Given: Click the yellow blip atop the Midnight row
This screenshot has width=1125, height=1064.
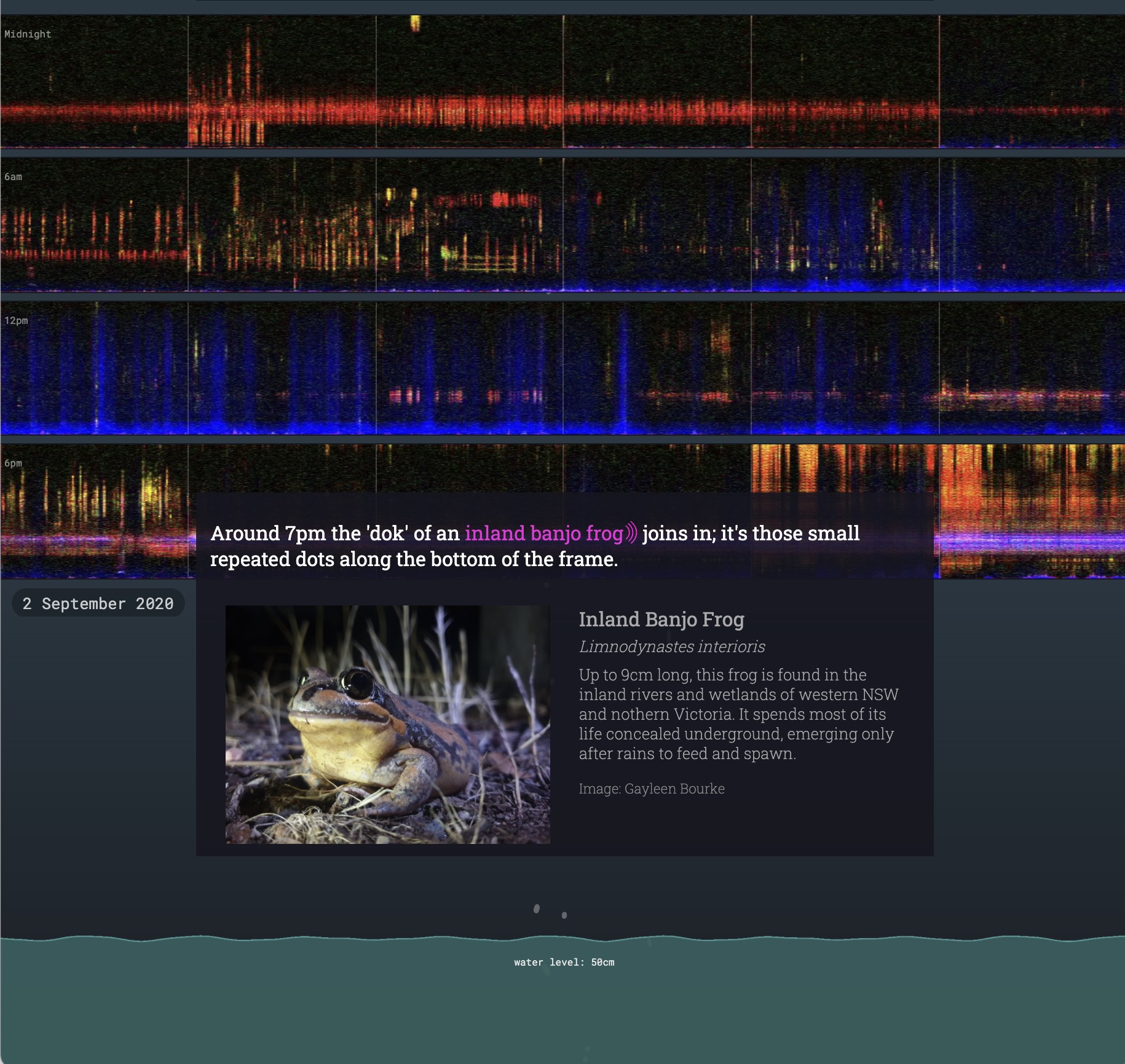Looking at the screenshot, I should pyautogui.click(x=416, y=23).
